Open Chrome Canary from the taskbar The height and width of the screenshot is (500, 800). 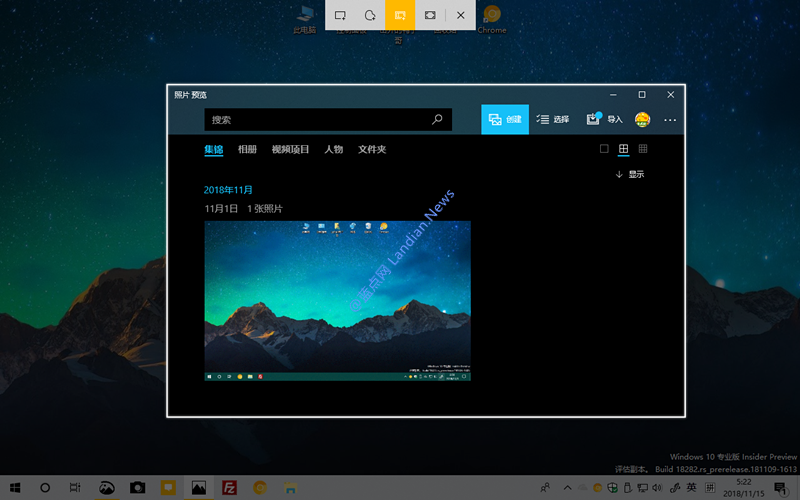[260, 488]
